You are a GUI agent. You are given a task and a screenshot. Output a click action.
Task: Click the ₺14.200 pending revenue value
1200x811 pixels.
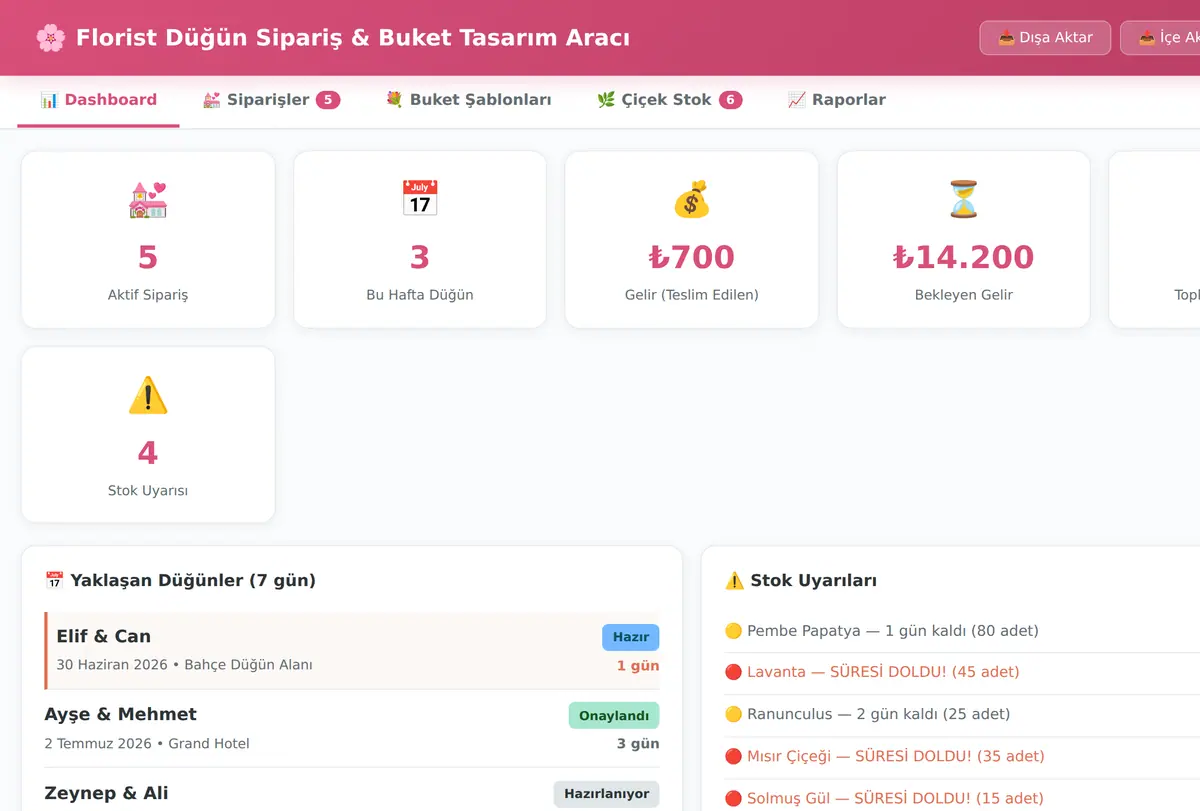coord(964,257)
